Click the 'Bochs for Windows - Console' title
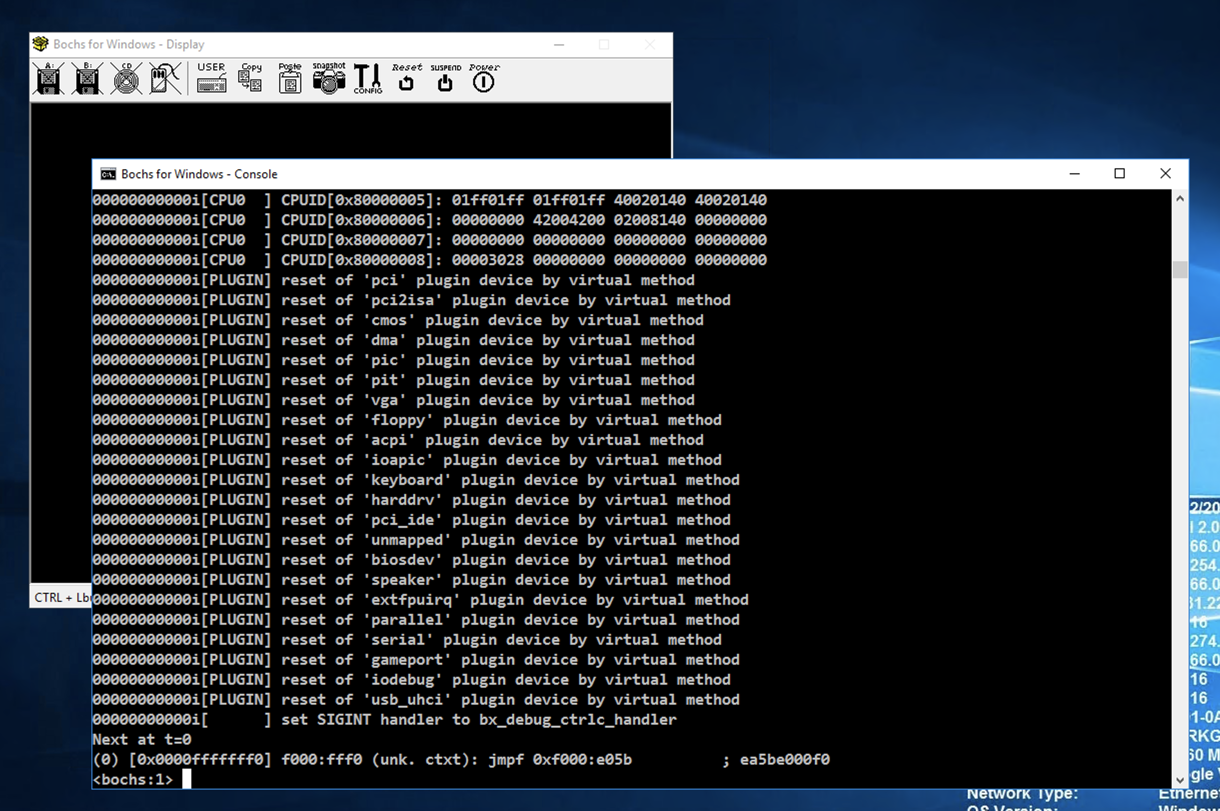Screen dimensions: 1220x811 (x=199, y=174)
